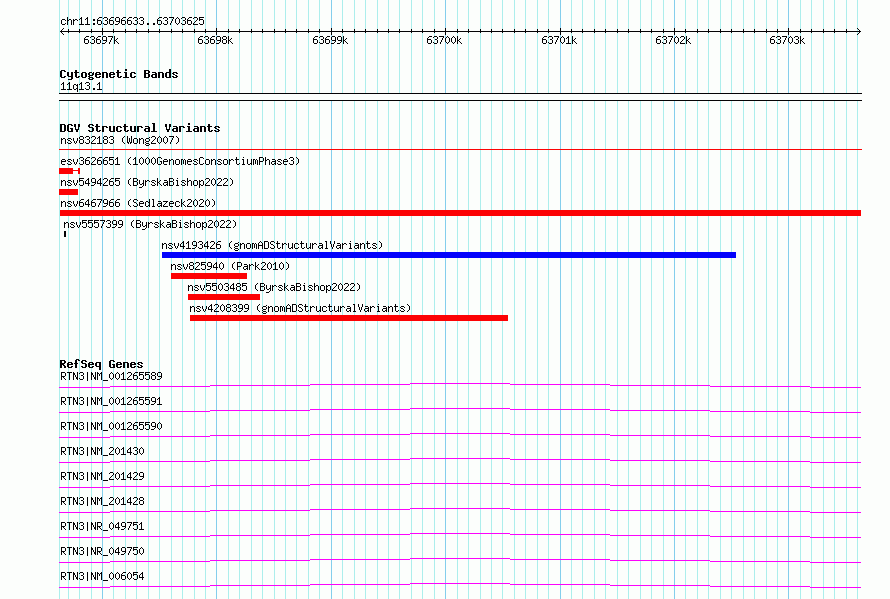Click the red nsv4208399 variant bar
890x599 pixels.
(349, 318)
